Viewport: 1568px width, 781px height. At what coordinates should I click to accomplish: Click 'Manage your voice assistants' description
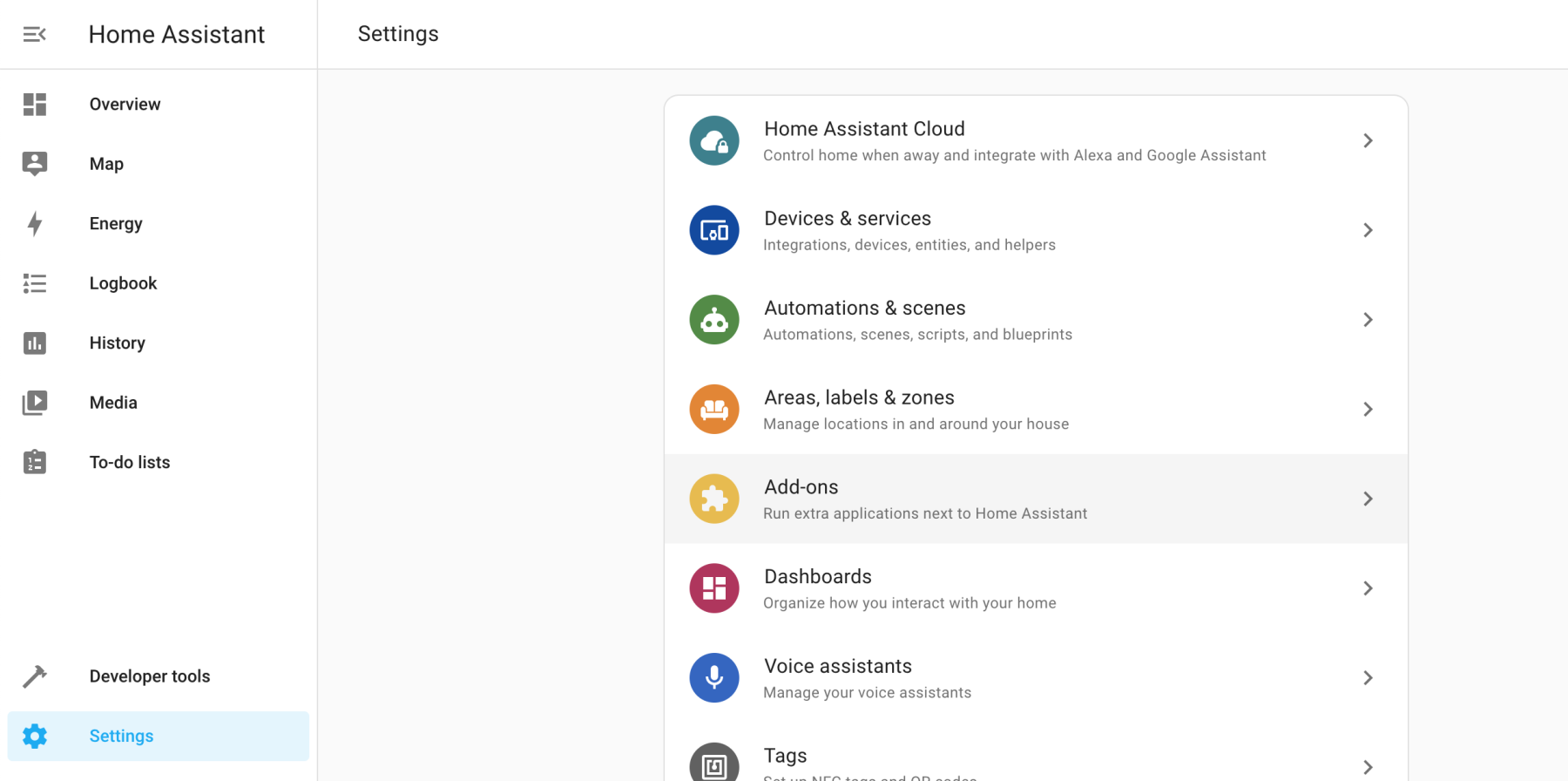868,693
